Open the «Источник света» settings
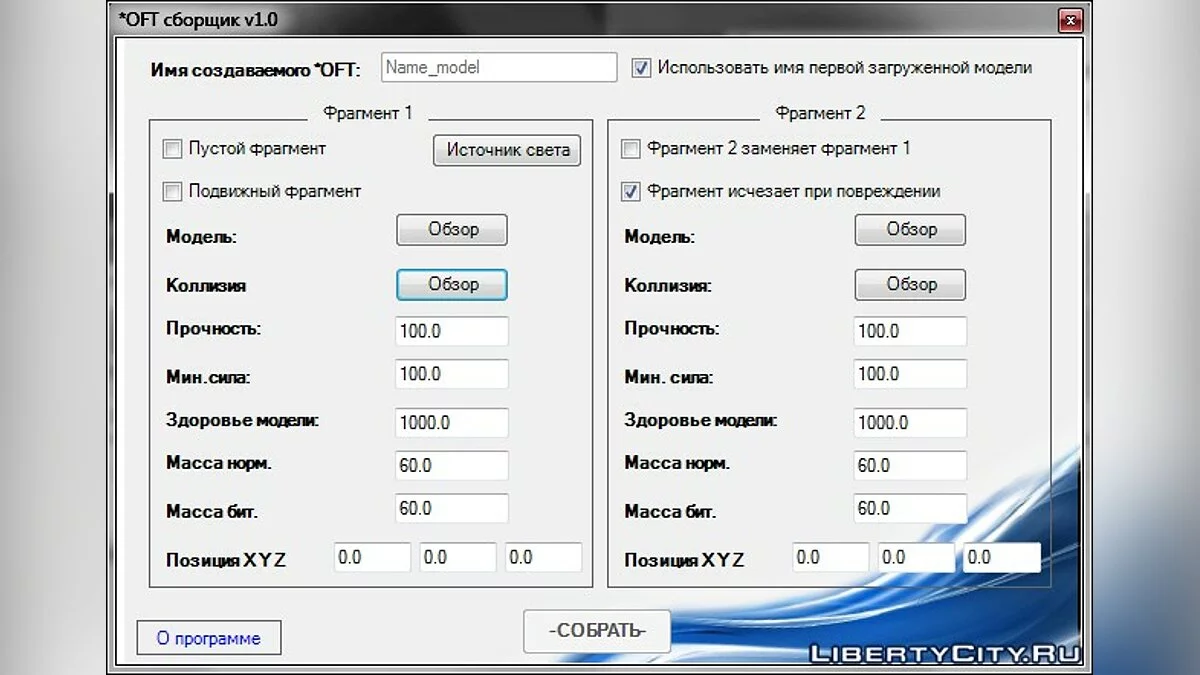Viewport: 1200px width, 675px height. coord(506,150)
